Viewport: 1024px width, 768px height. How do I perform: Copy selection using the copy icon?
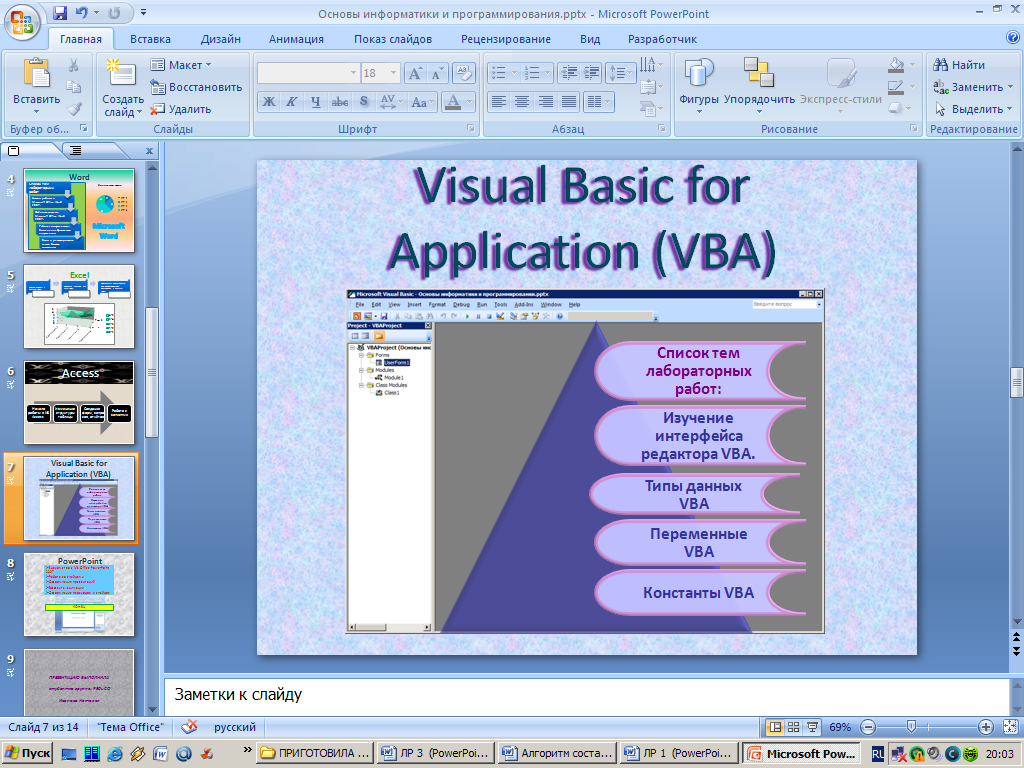[x=74, y=87]
